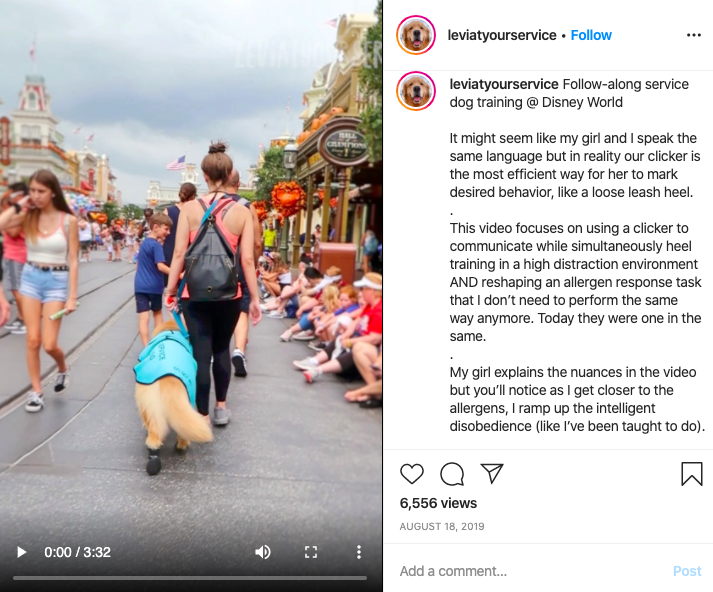Open leviatyourservice profile from header username
Viewport: 713px width, 592px height.
pos(502,35)
